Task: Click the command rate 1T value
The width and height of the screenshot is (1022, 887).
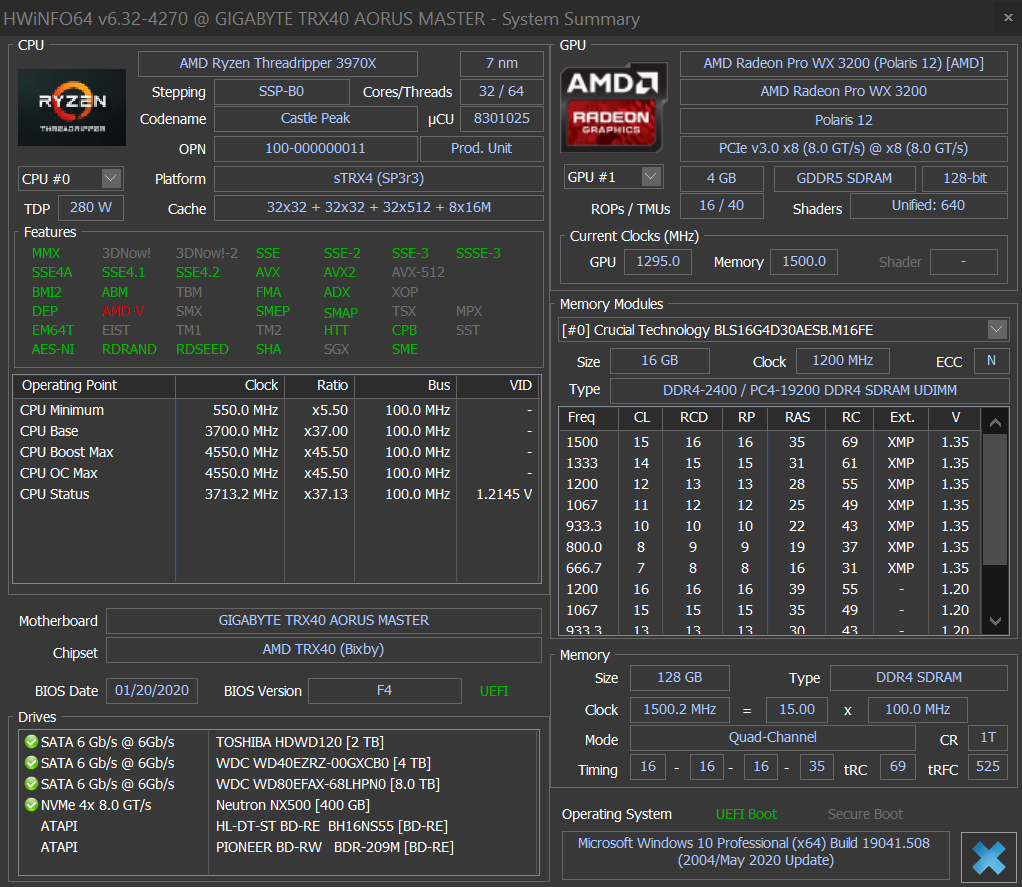Action: point(988,738)
